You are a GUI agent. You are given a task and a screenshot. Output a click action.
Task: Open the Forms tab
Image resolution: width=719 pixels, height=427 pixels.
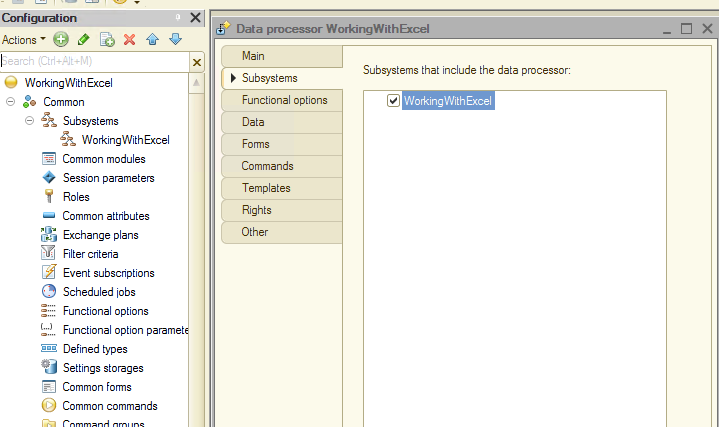282,144
